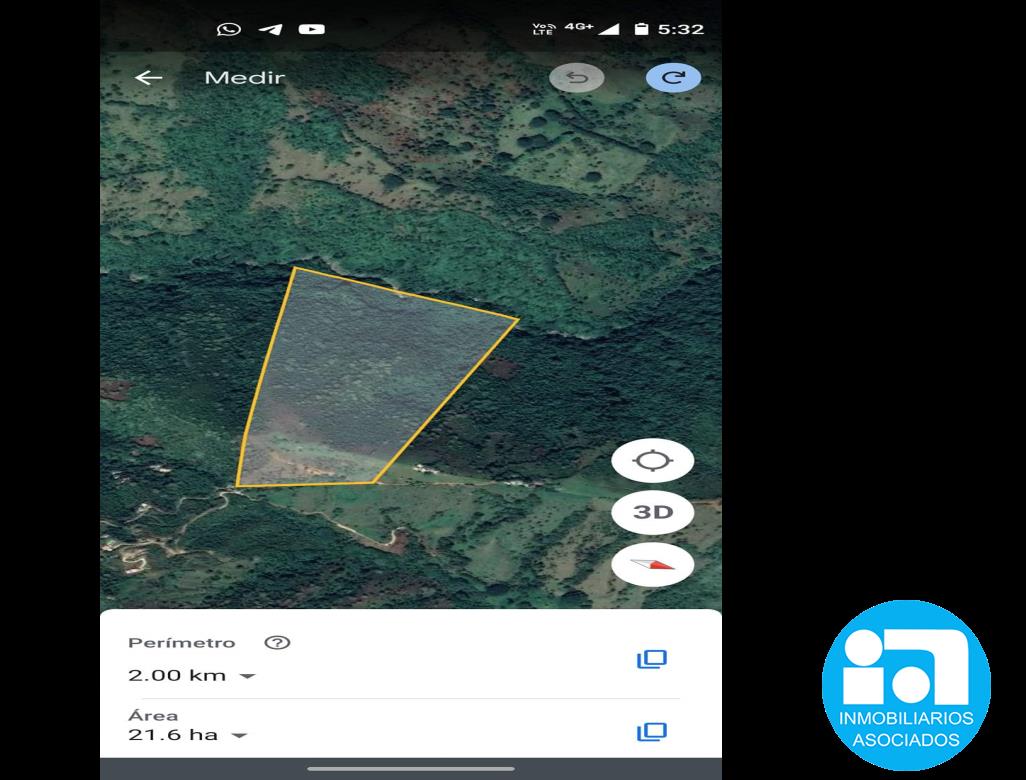Select the rightmost polygon vertex

[x=518, y=319]
